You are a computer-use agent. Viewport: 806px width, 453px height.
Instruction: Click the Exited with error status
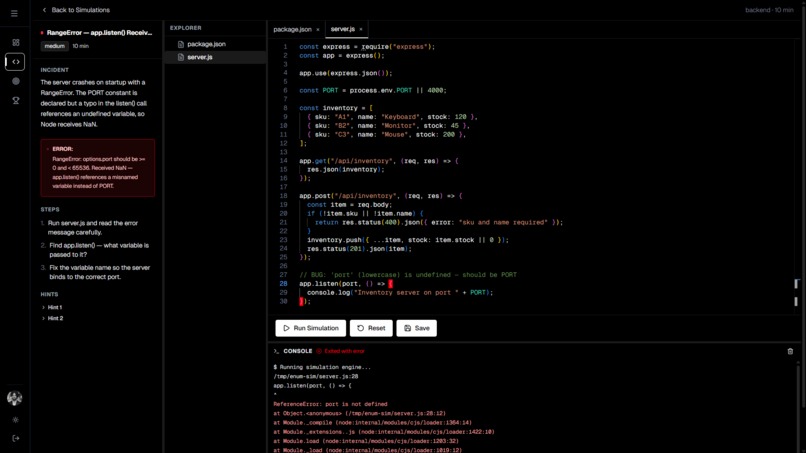click(x=340, y=351)
